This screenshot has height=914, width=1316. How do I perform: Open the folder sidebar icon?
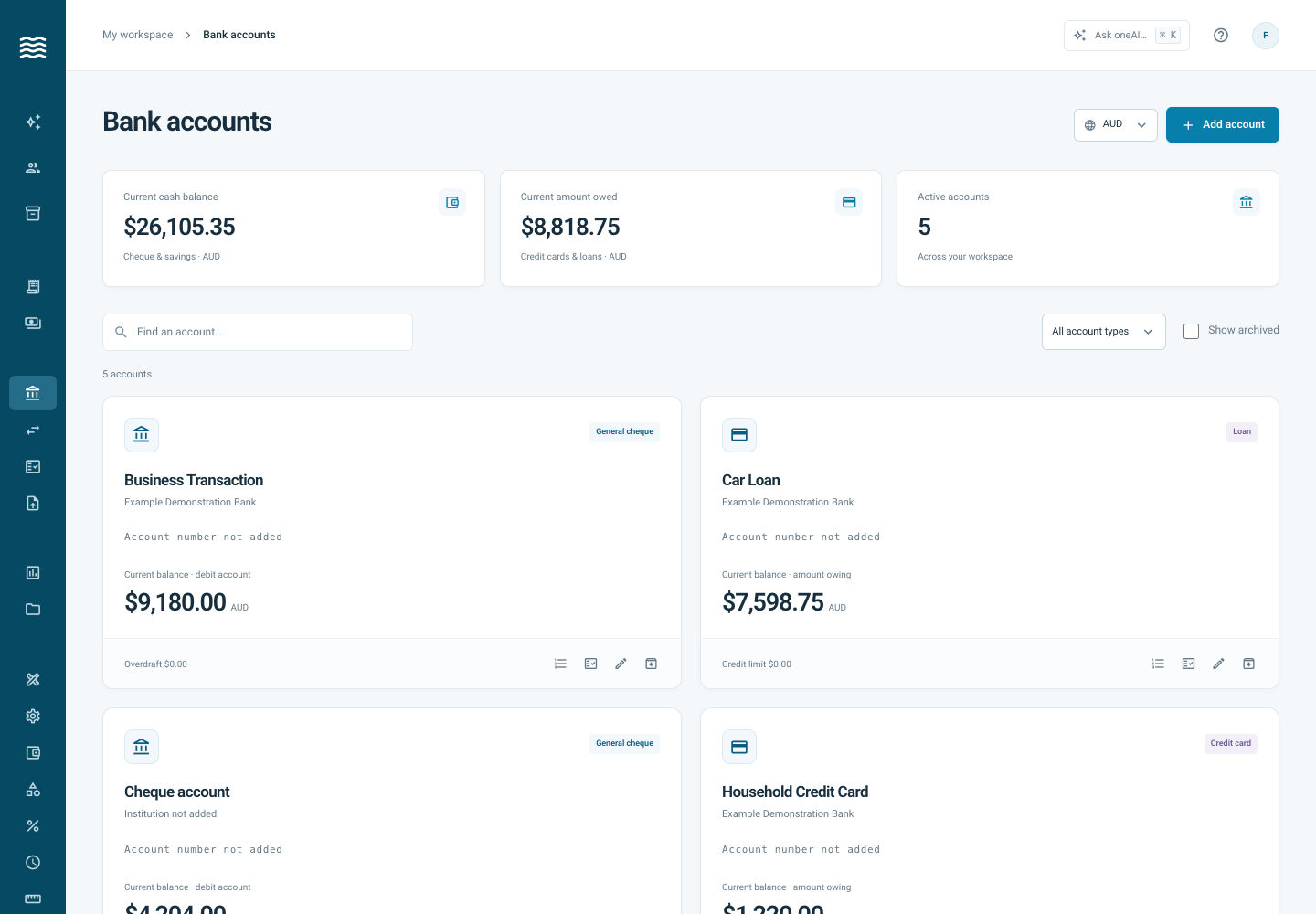(33, 609)
